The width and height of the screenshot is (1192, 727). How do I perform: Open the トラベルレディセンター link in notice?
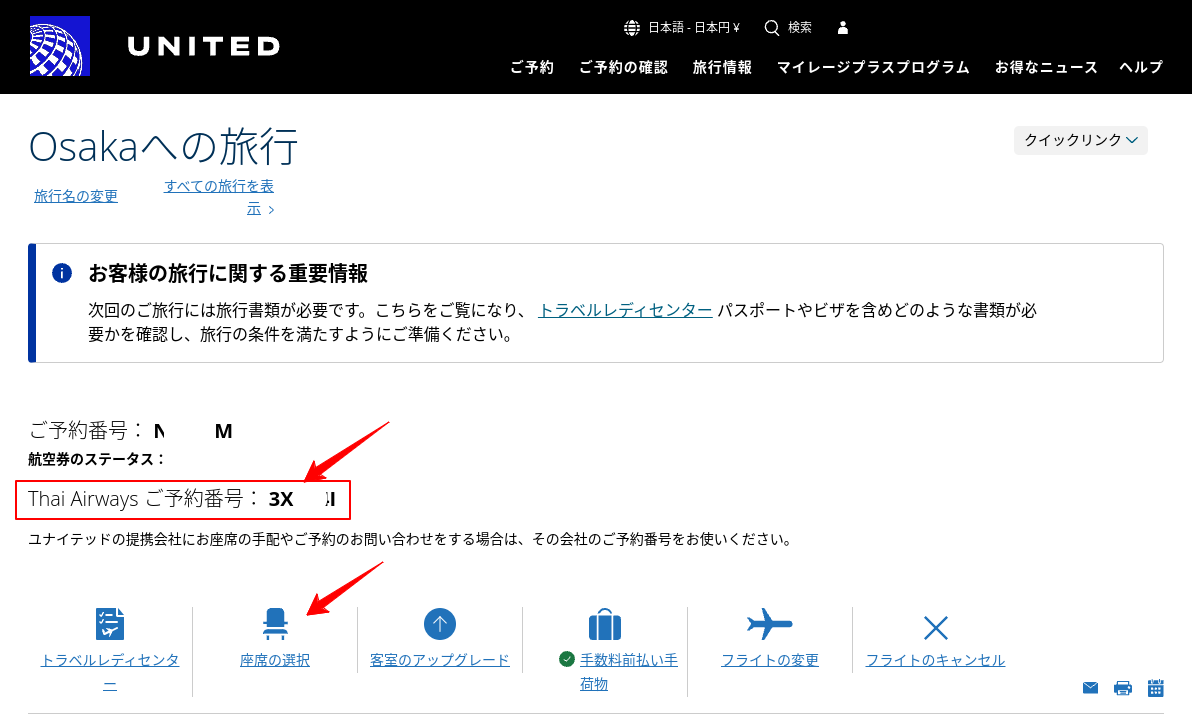[625, 310]
